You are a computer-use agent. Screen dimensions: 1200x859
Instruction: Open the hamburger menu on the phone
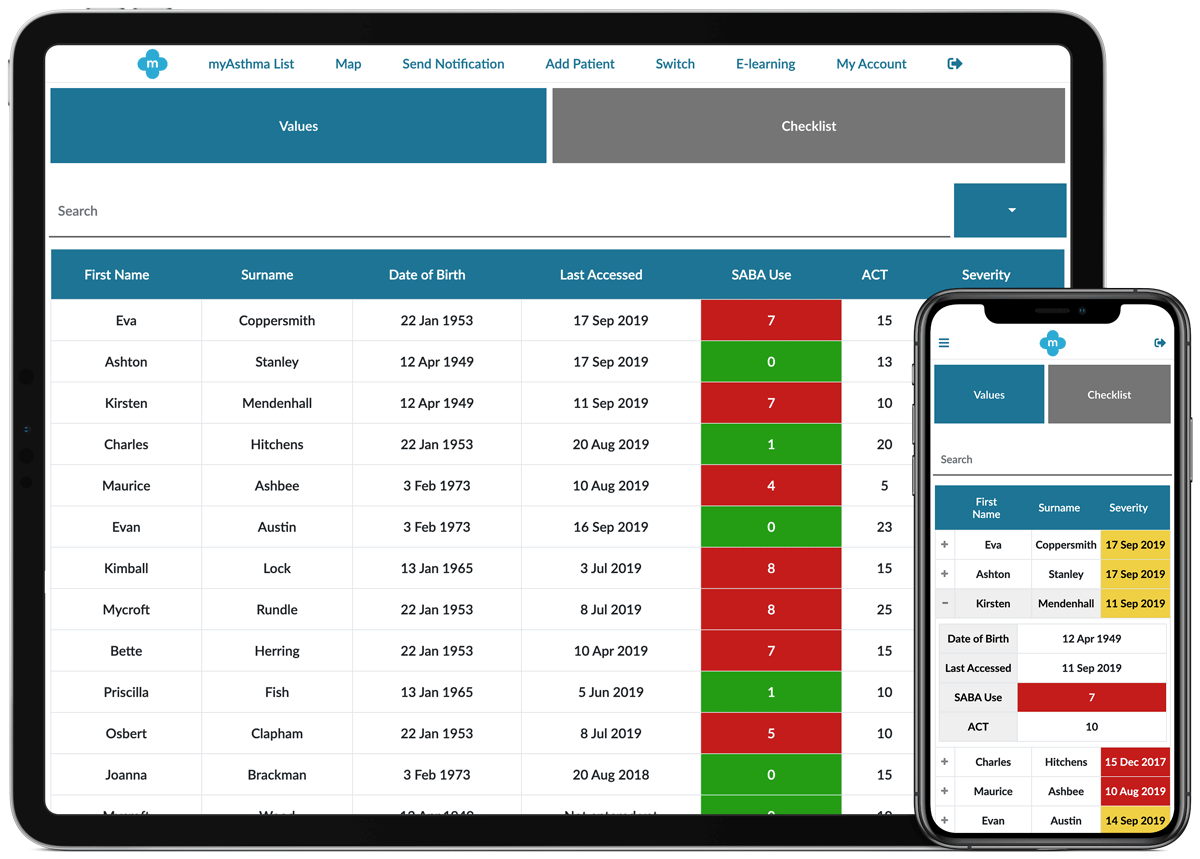coord(944,343)
